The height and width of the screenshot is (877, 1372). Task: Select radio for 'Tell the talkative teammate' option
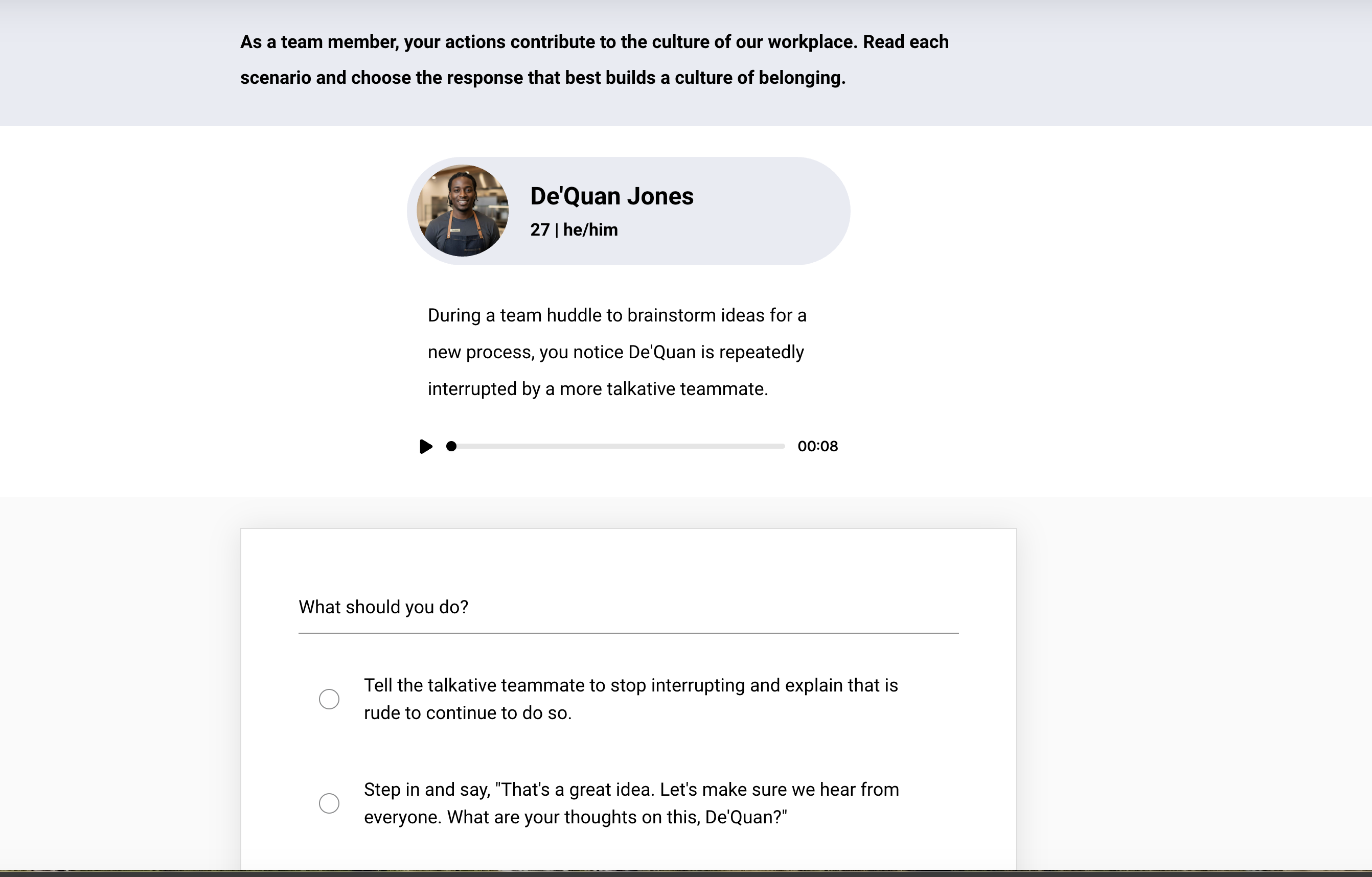tap(329, 699)
